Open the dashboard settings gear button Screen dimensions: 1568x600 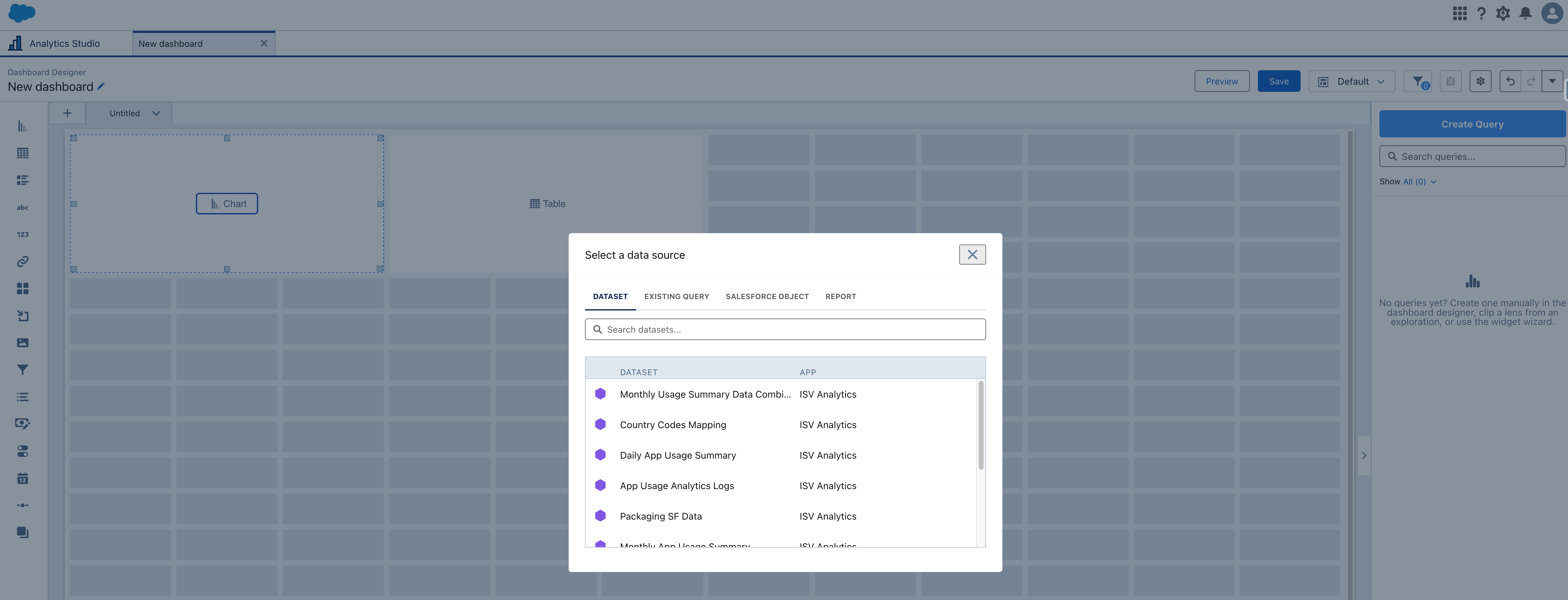1480,82
